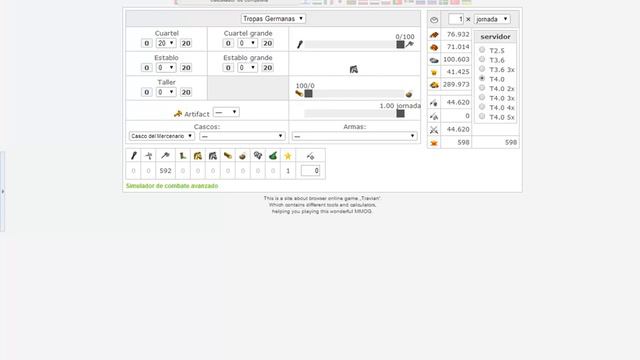This screenshot has height=360, width=640.
Task: Open the Taller level dropdown
Action: (x=166, y=92)
